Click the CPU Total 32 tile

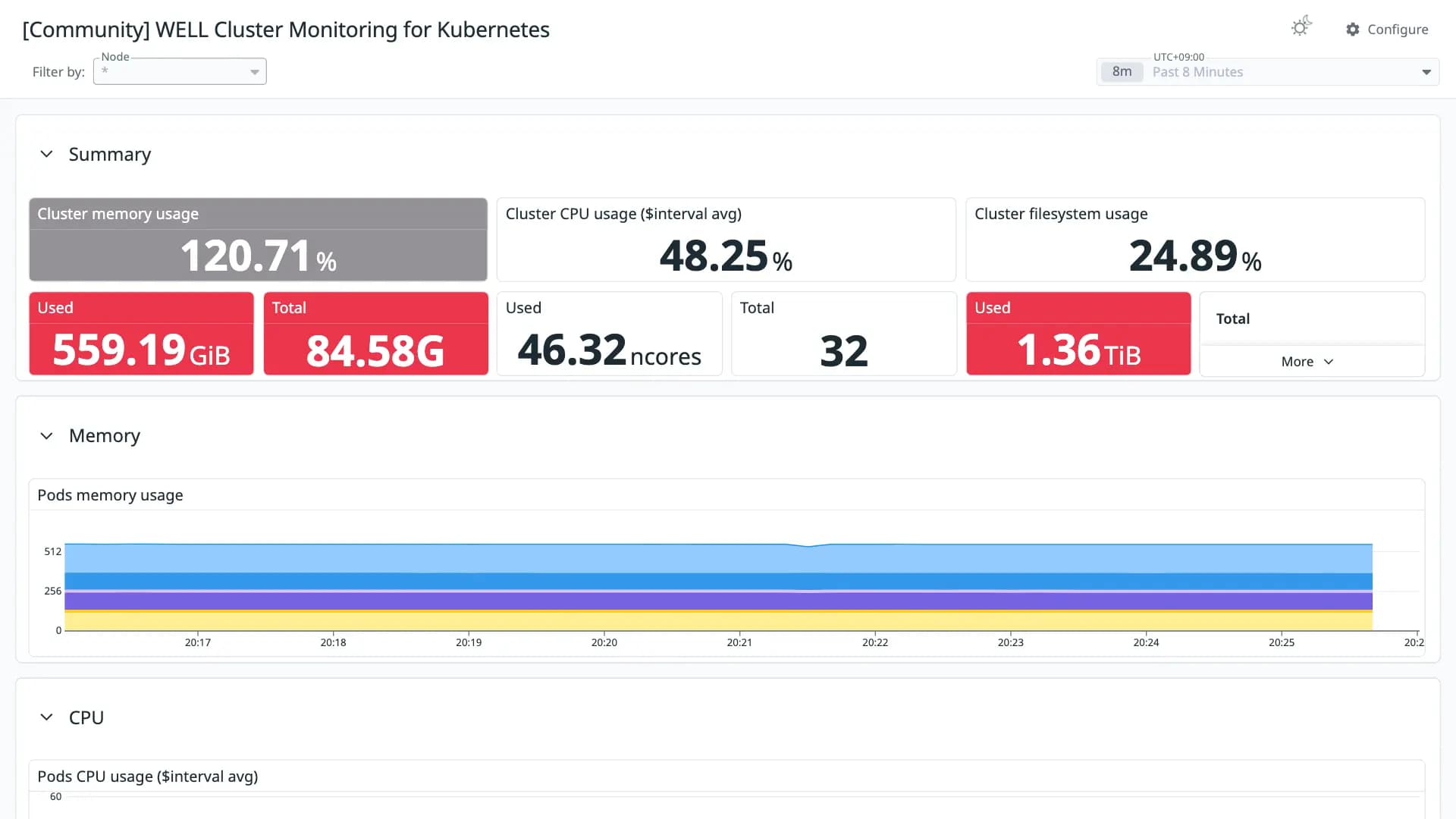(x=844, y=334)
